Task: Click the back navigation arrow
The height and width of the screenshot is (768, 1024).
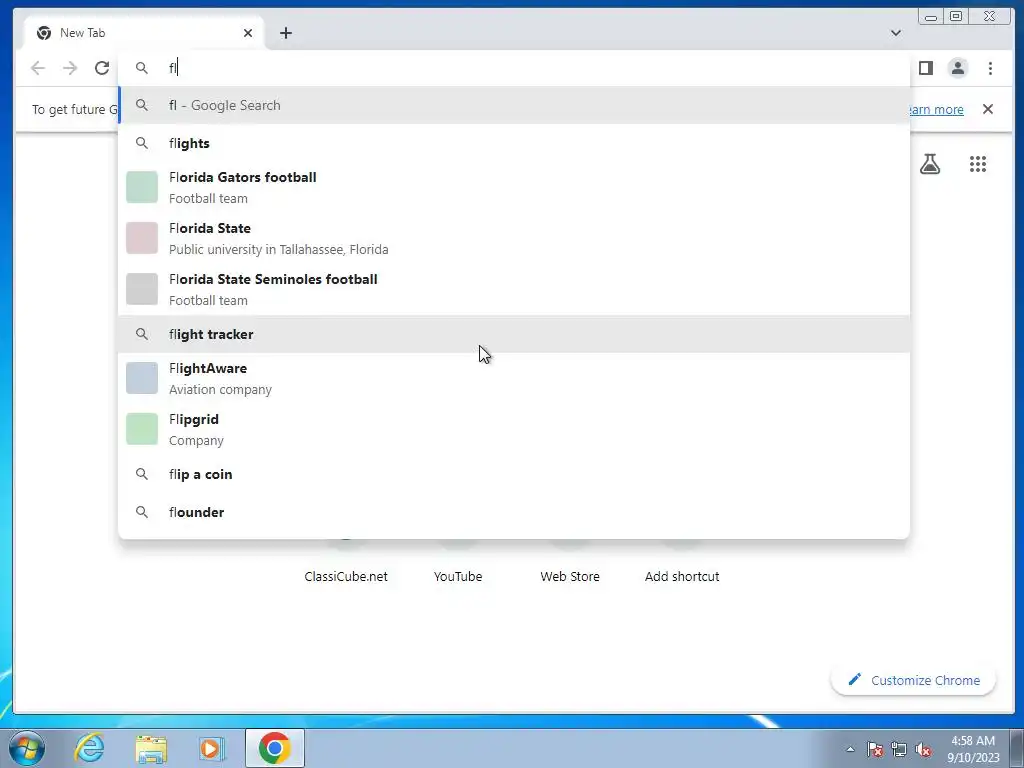Action: [x=38, y=68]
